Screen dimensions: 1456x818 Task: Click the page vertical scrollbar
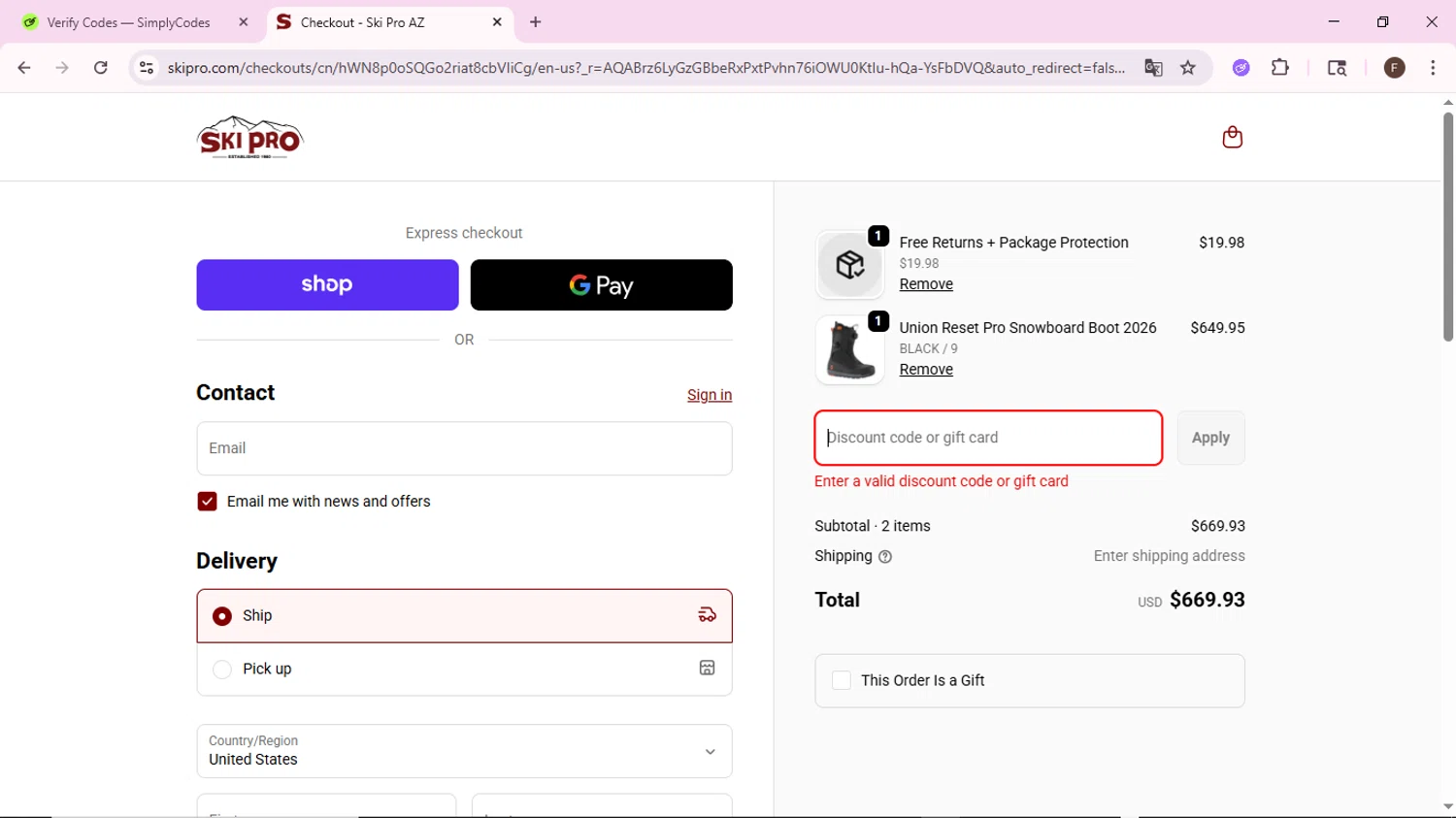point(1447,227)
